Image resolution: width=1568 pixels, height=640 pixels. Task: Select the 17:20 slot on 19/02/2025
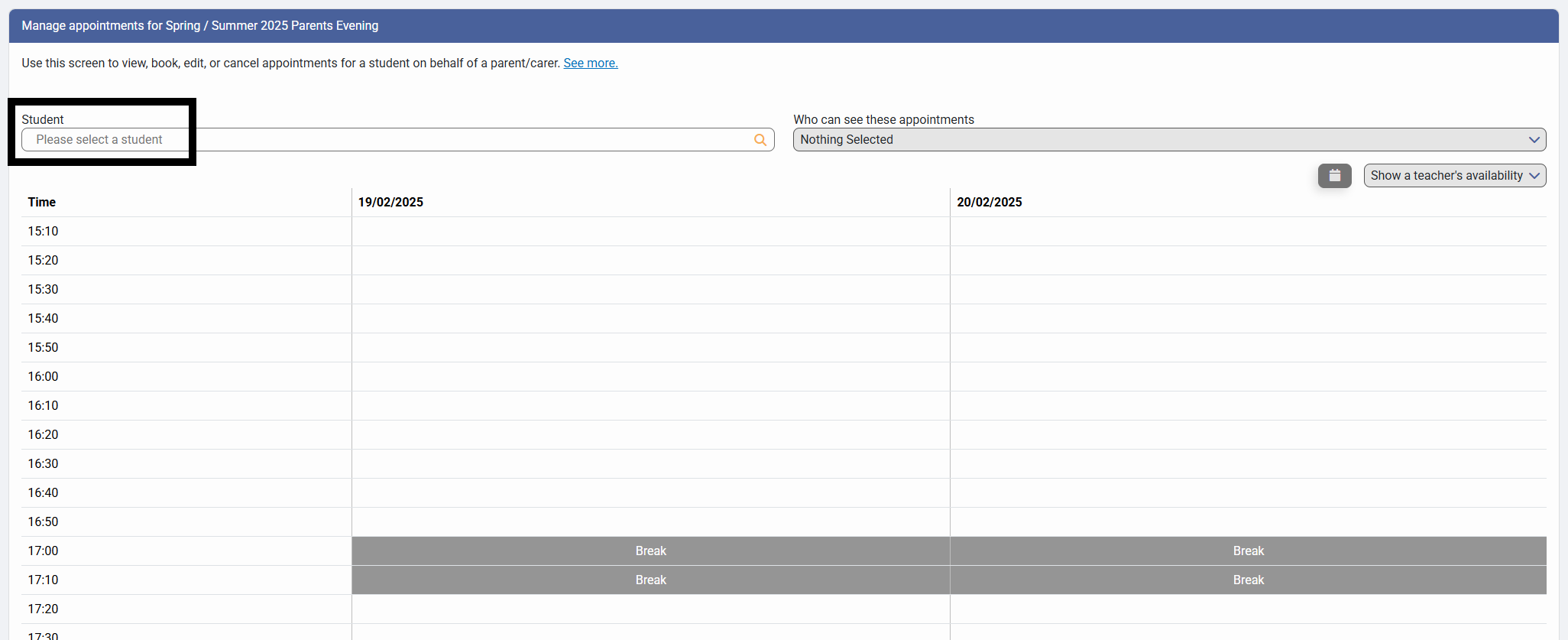tap(650, 609)
